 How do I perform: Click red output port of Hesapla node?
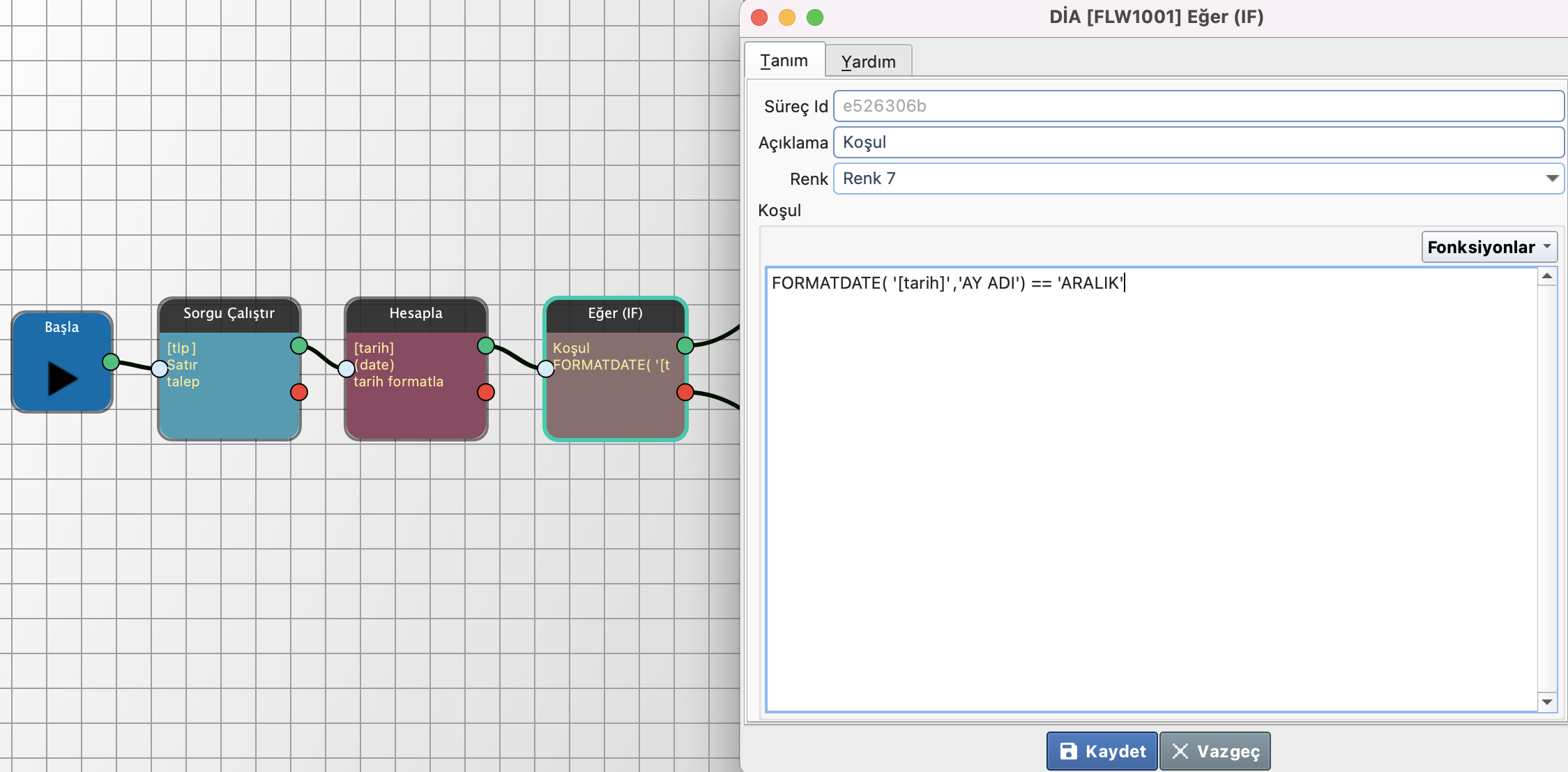[486, 392]
